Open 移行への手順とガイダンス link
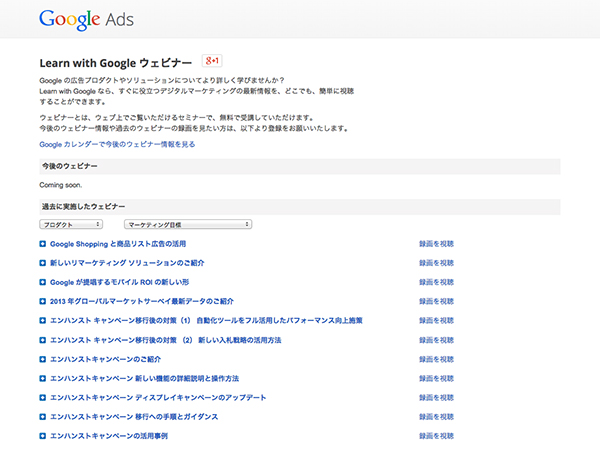The width and height of the screenshot is (600, 450). [x=134, y=416]
